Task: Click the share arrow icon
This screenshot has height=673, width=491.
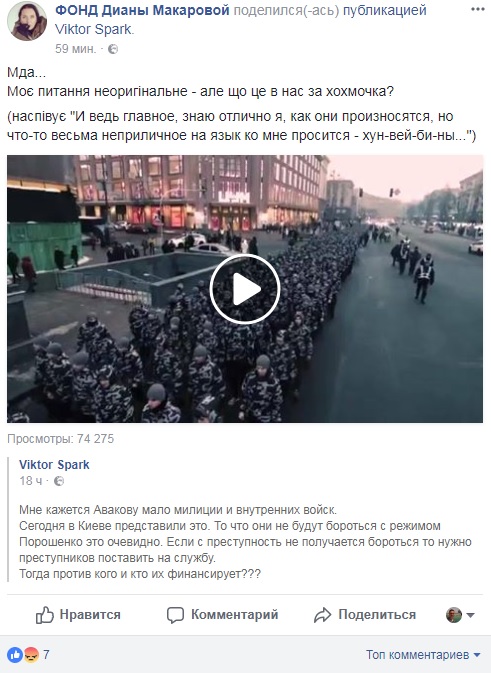Action: (322, 615)
